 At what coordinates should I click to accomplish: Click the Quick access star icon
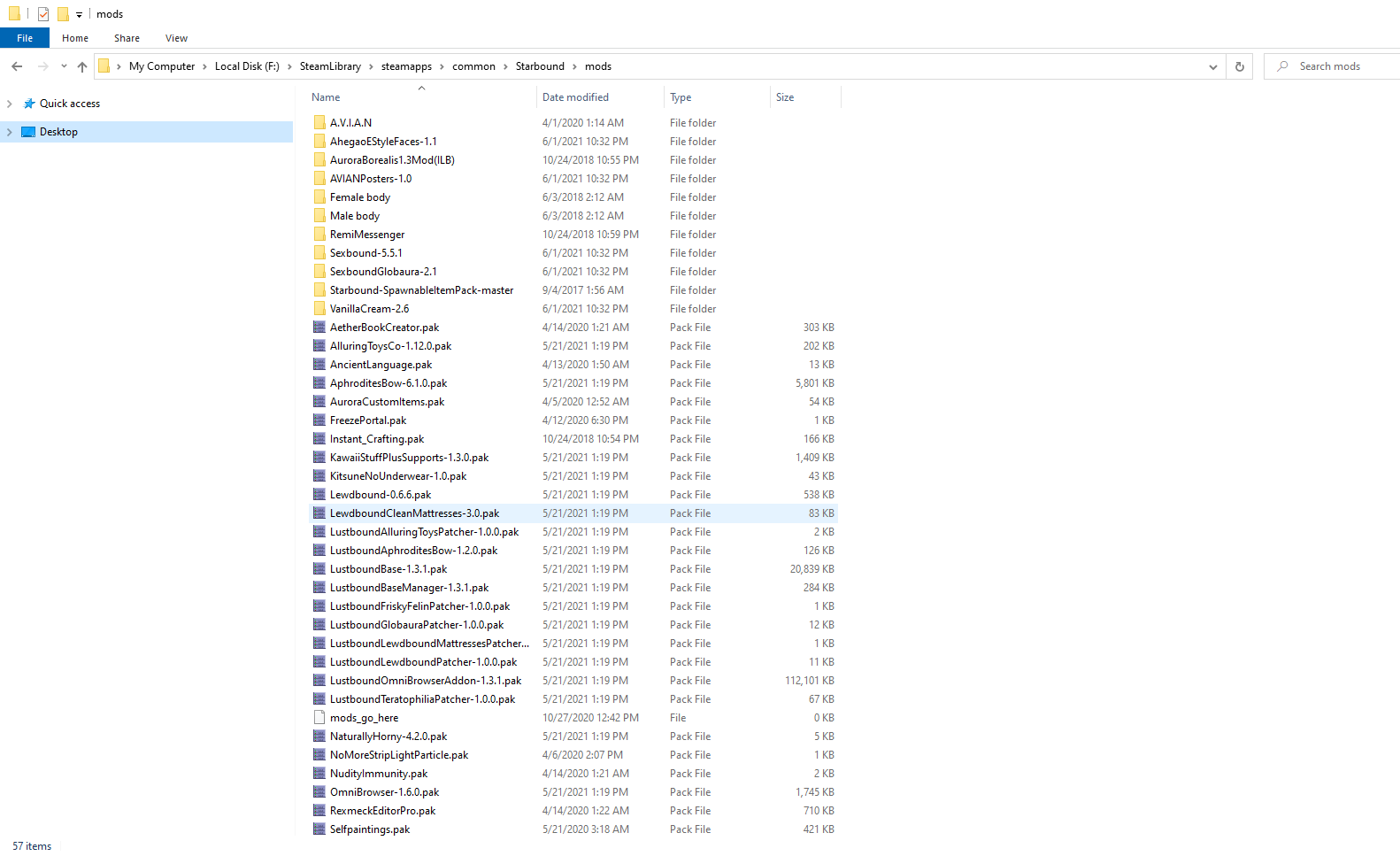coord(29,104)
